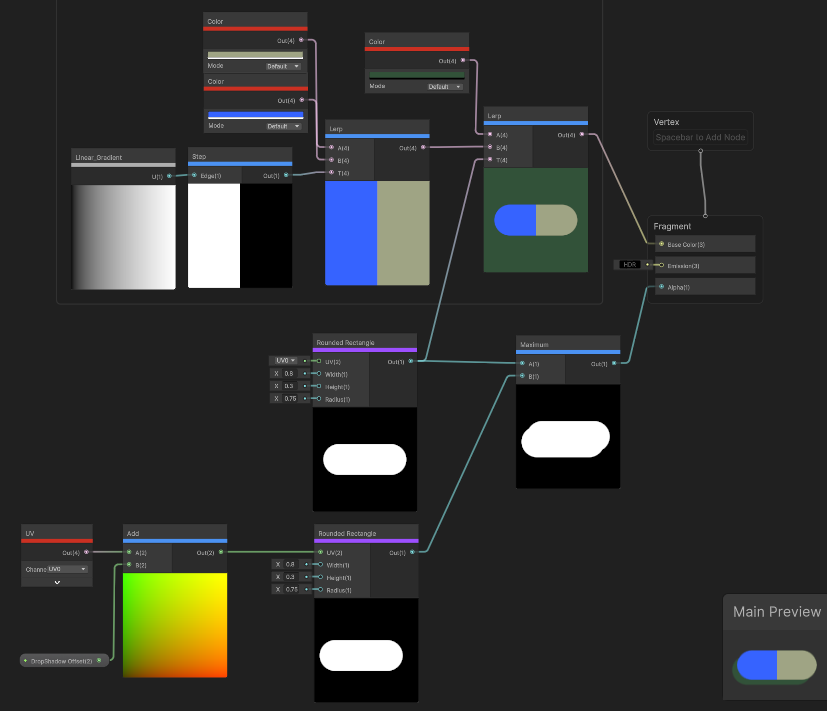Click Height 0.3 field of Rounded Rectangle fed by Add
This screenshot has height=711, width=827.
click(x=290, y=577)
